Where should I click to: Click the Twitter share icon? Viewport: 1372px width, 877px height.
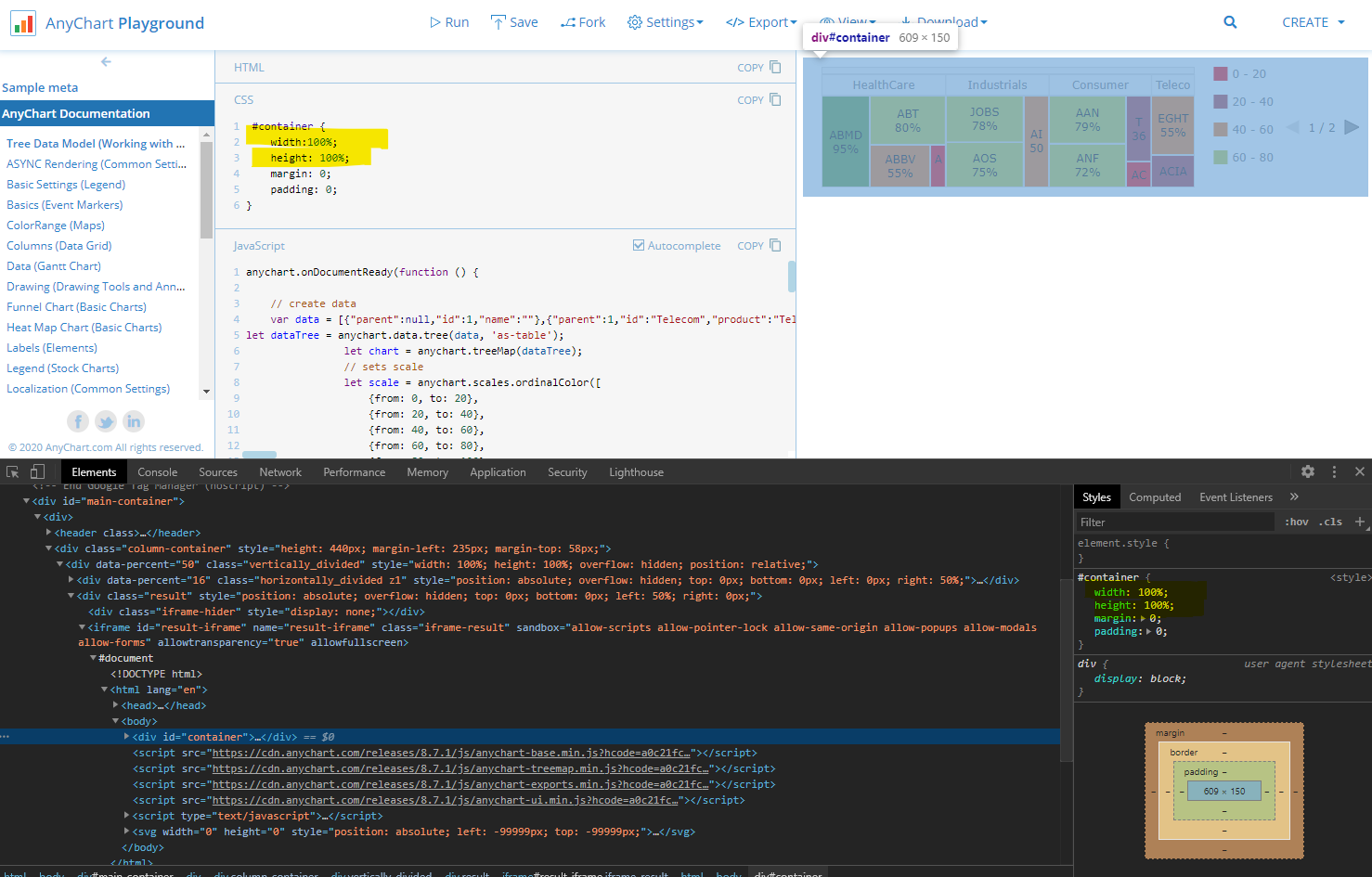pyautogui.click(x=106, y=421)
